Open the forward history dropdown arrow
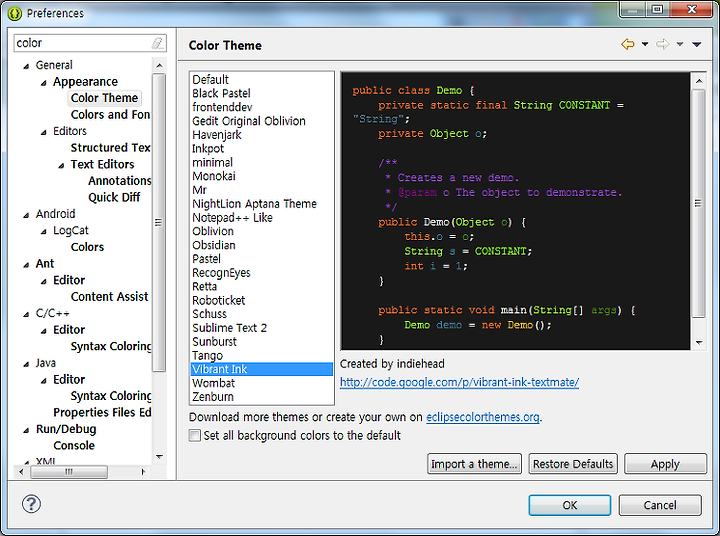 (680, 44)
